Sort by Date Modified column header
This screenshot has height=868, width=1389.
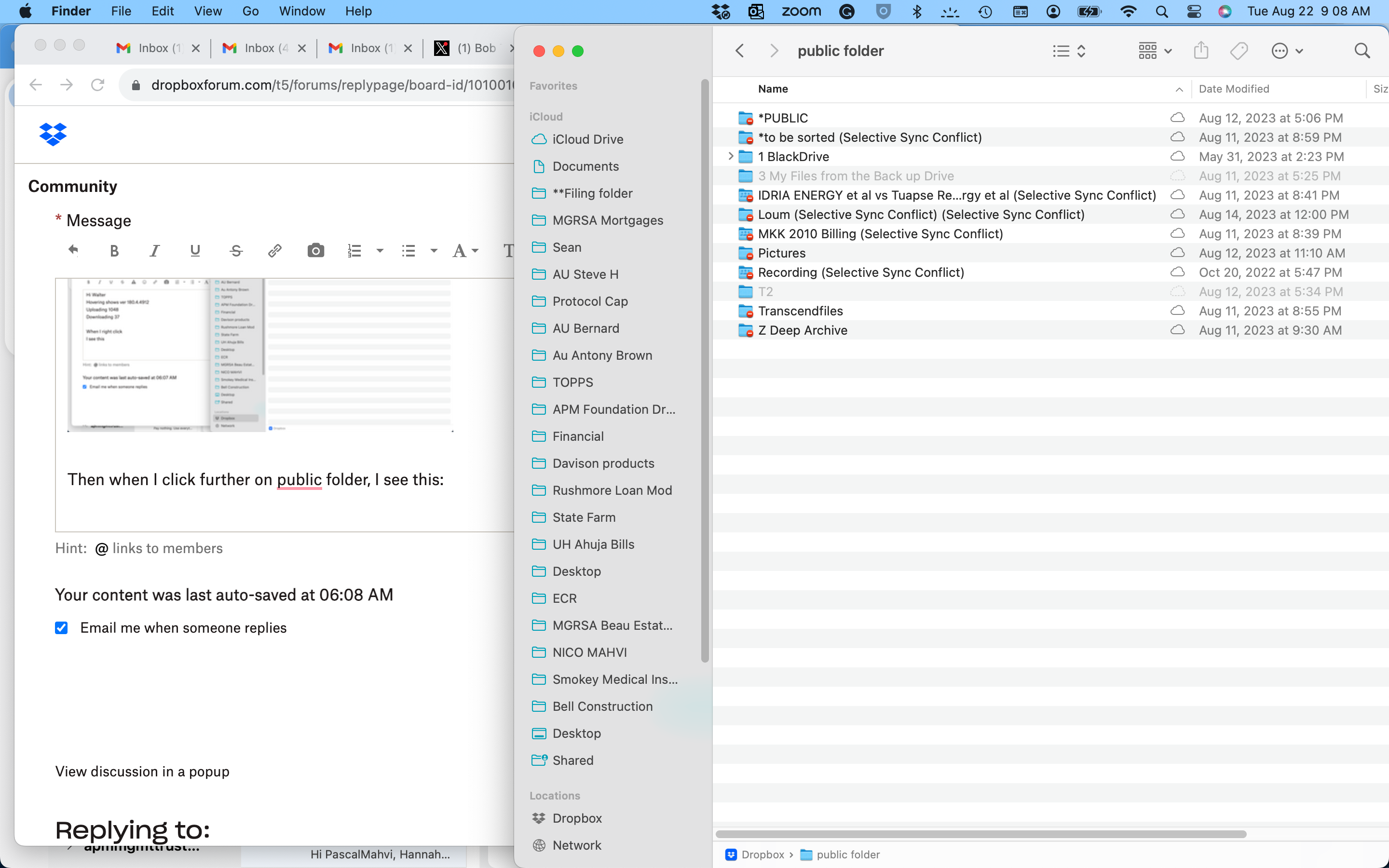point(1234,89)
